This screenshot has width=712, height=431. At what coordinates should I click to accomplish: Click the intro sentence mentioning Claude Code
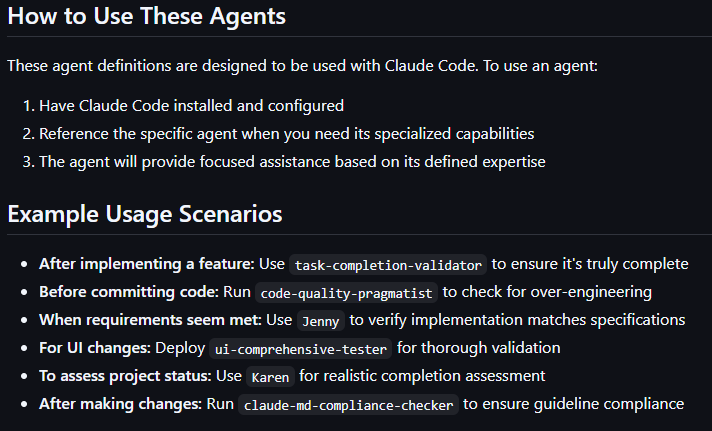302,66
